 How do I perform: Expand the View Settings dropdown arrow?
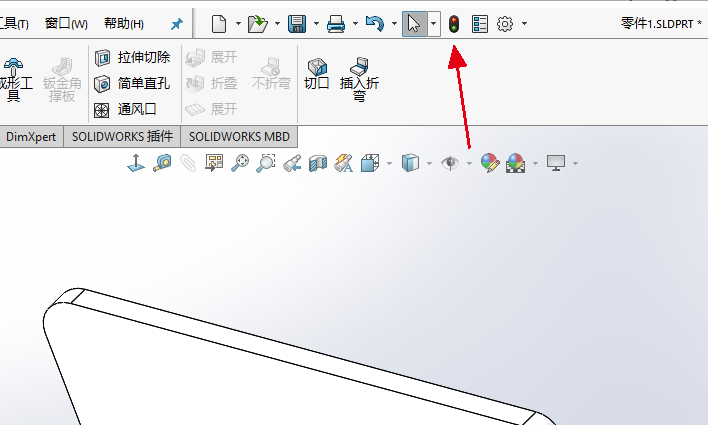tap(575, 163)
